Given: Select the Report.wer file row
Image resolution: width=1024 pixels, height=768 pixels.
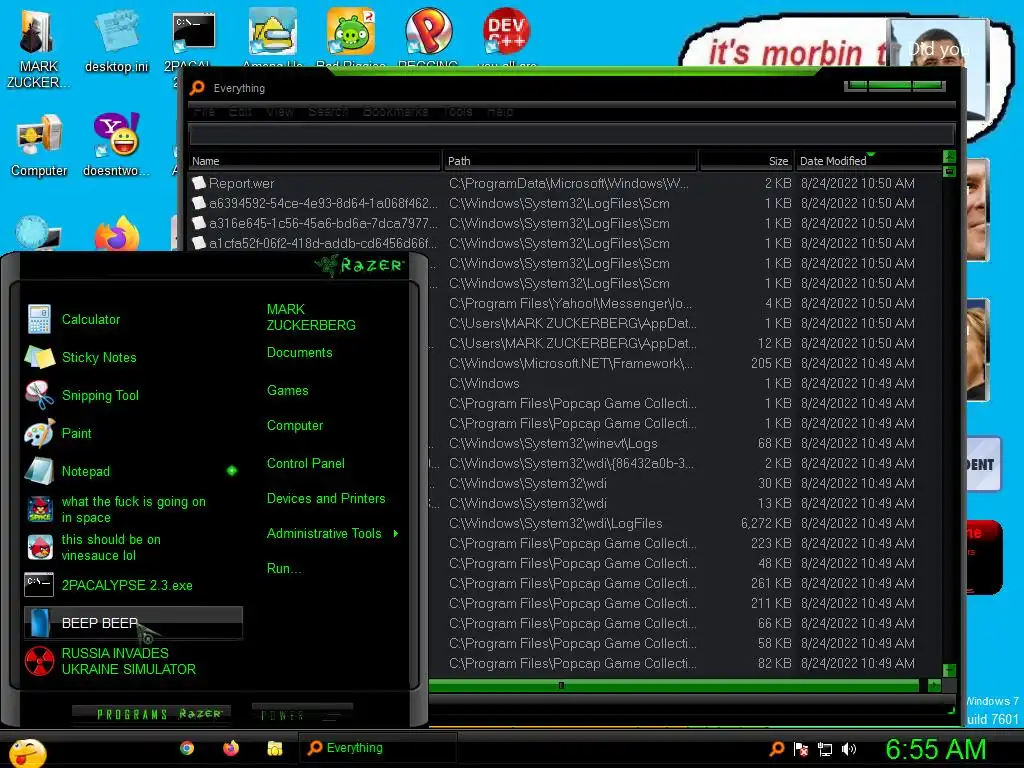Looking at the screenshot, I should [565, 184].
